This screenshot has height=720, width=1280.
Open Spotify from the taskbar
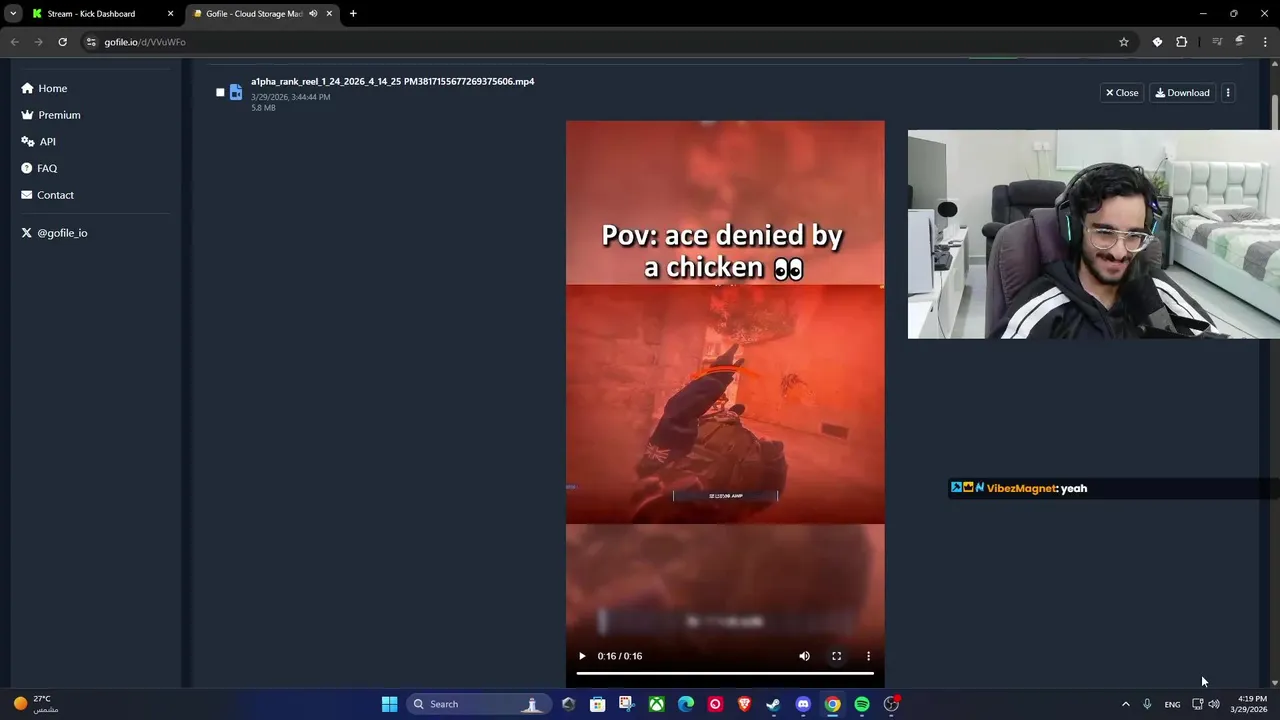[x=862, y=704]
